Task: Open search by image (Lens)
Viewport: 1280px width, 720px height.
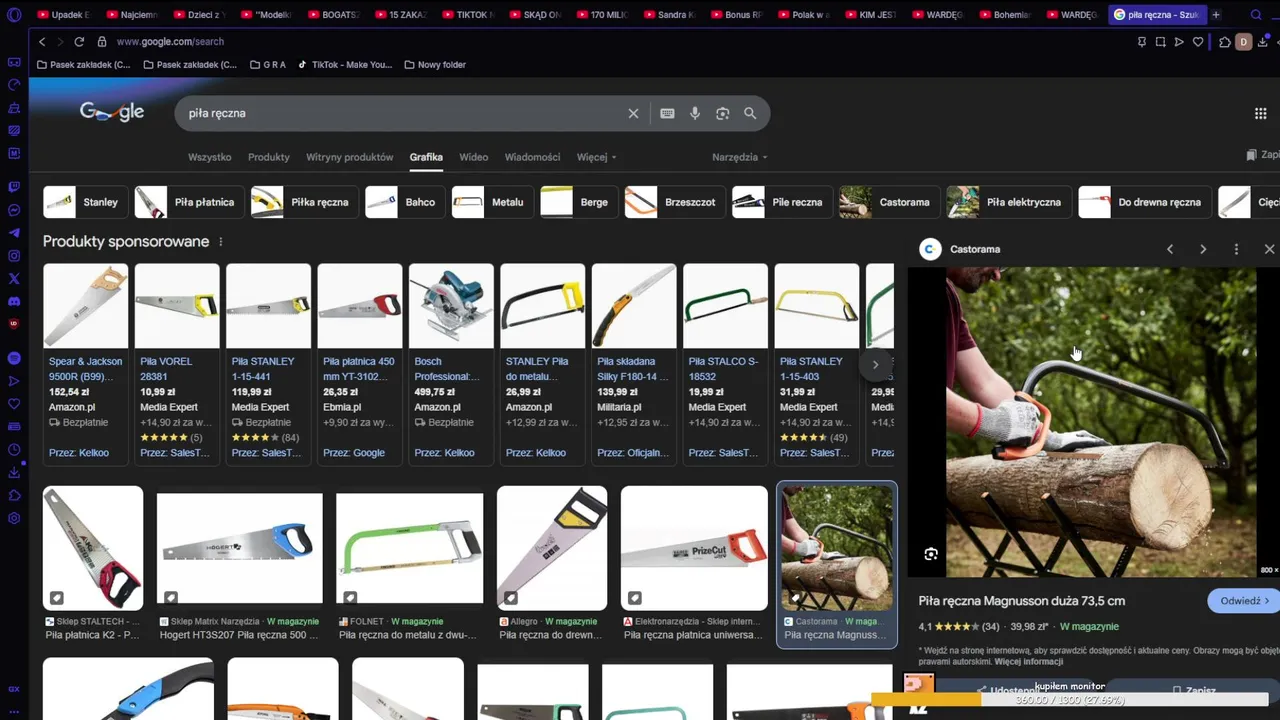Action: pos(722,113)
